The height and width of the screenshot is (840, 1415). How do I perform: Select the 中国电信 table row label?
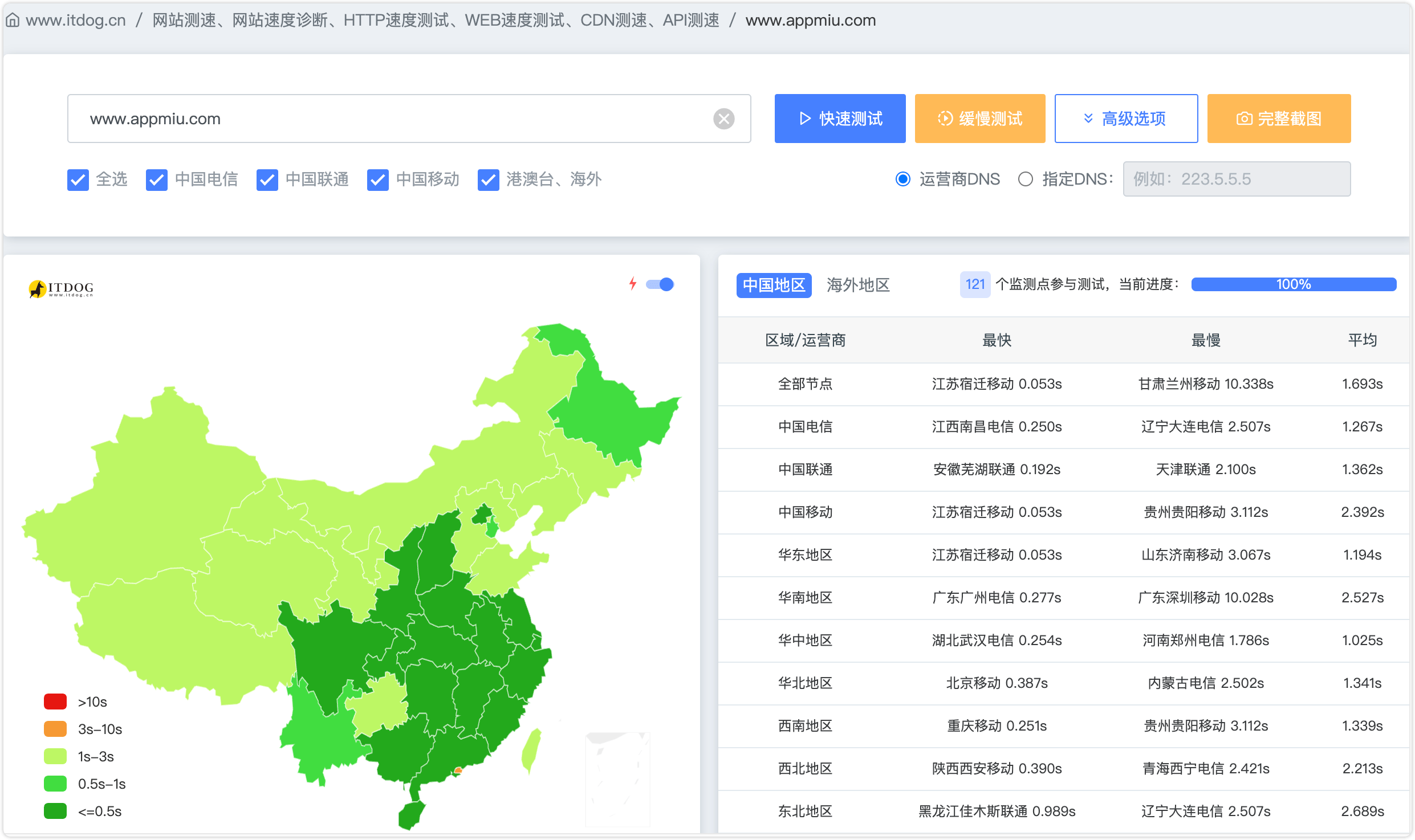805,426
